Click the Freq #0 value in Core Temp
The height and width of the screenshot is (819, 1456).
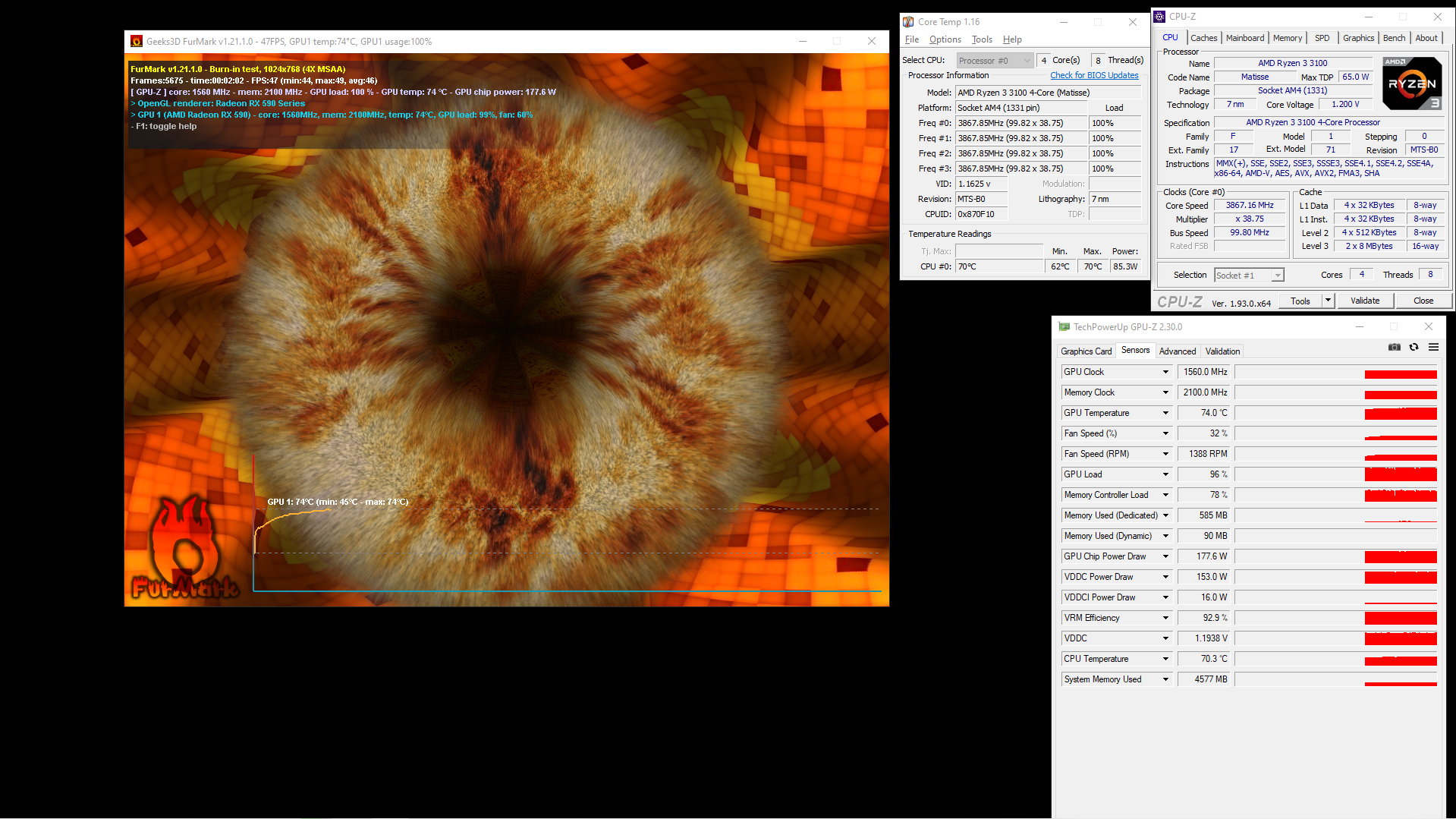(1021, 123)
